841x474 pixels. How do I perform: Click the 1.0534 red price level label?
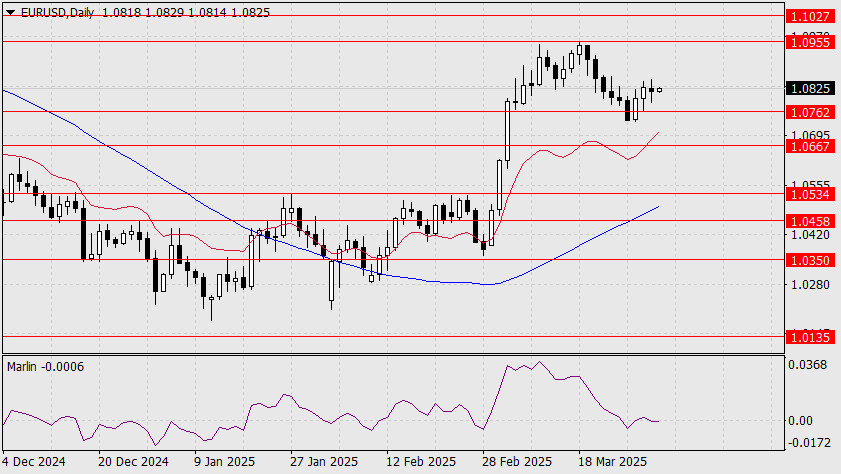(x=810, y=194)
